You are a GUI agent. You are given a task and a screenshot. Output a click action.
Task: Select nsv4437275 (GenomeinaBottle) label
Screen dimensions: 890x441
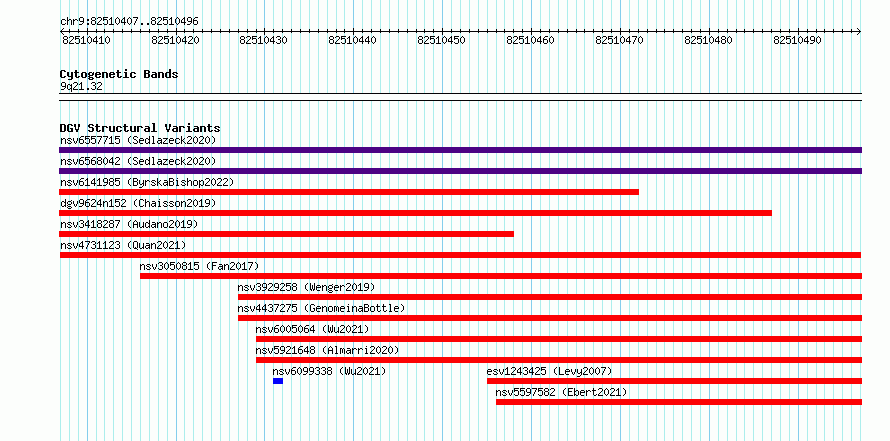click(321, 308)
